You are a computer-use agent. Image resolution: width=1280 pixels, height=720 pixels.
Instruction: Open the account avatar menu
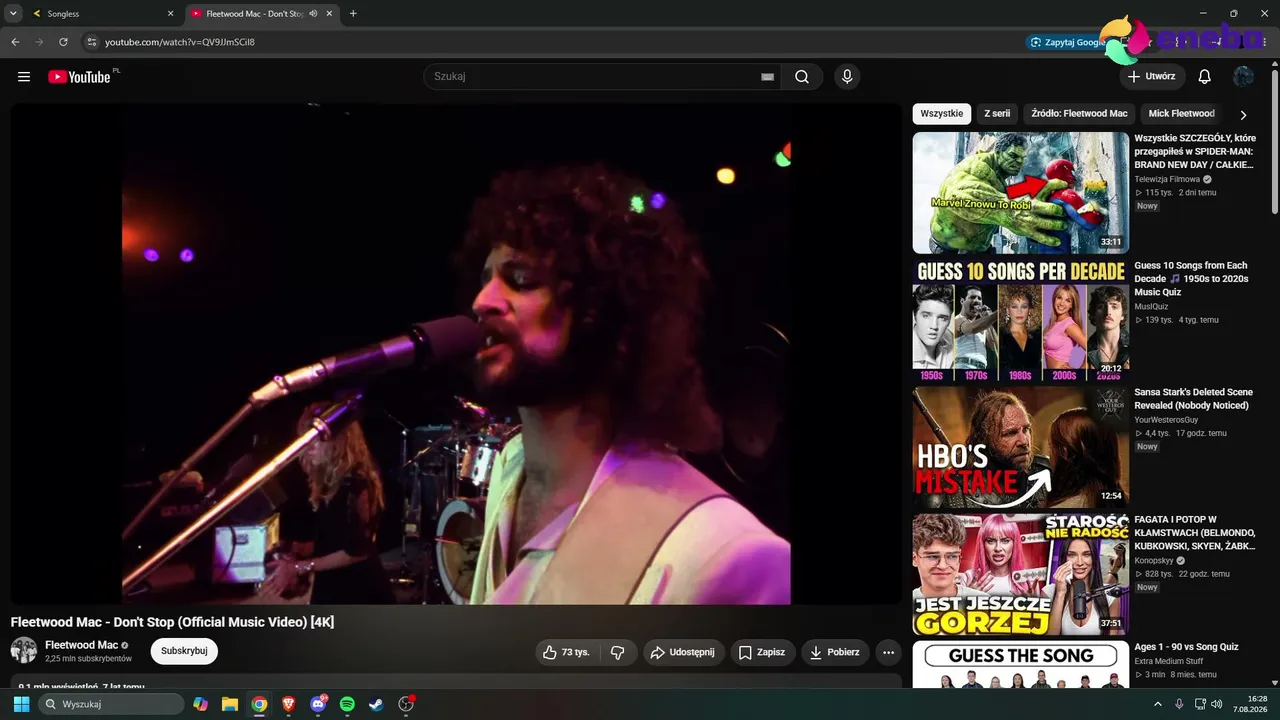point(1243,77)
